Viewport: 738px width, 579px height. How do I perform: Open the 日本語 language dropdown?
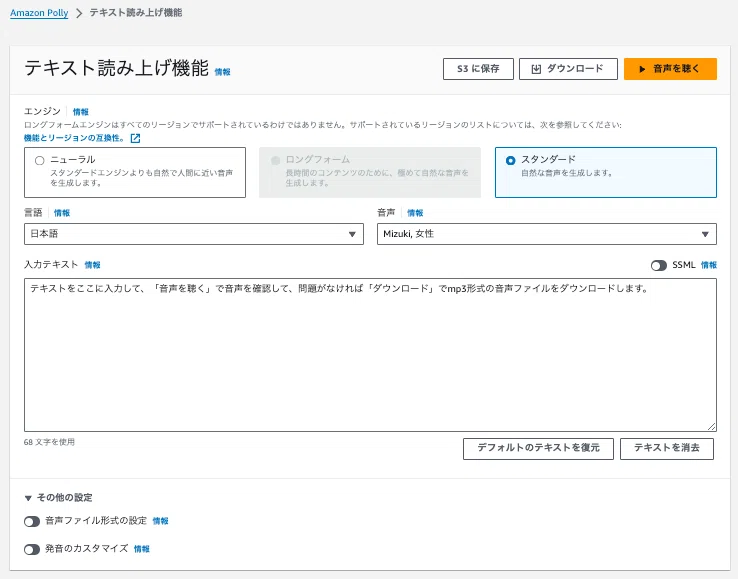pyautogui.click(x=193, y=234)
